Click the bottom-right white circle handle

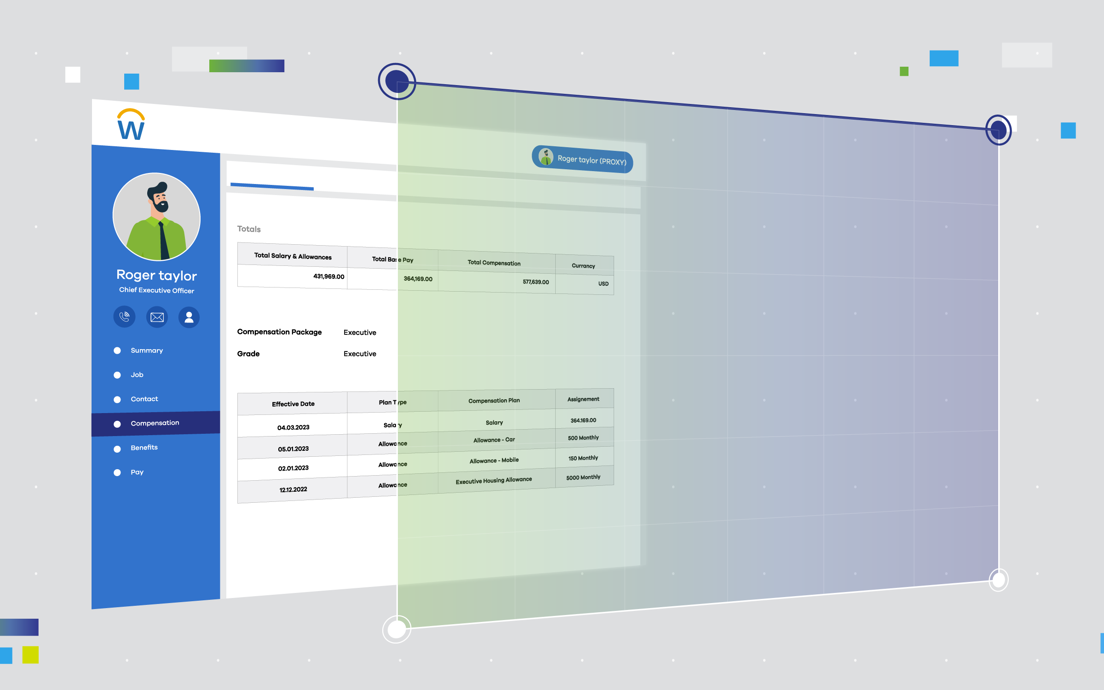tap(998, 580)
